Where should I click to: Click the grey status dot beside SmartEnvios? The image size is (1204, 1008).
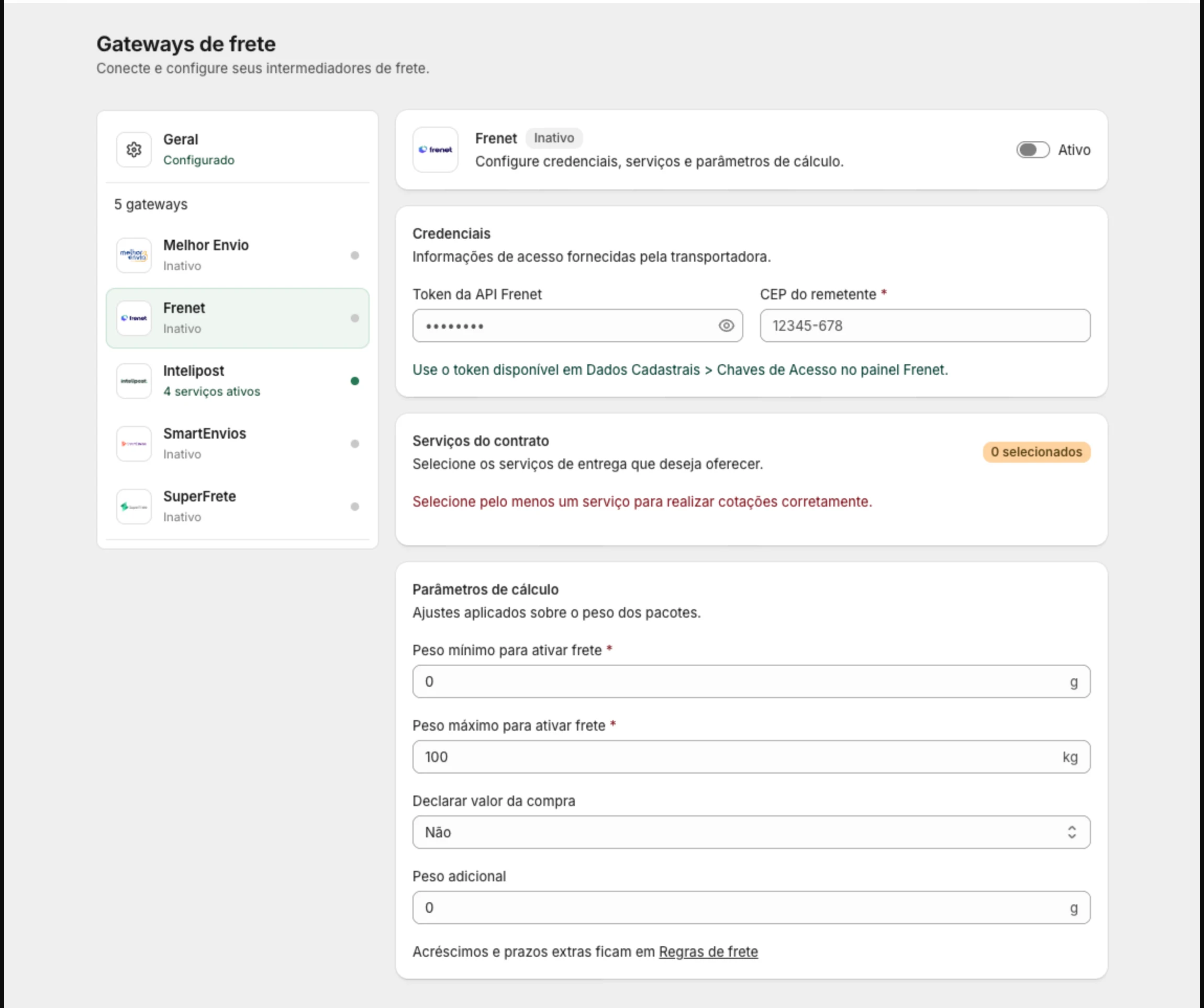355,443
